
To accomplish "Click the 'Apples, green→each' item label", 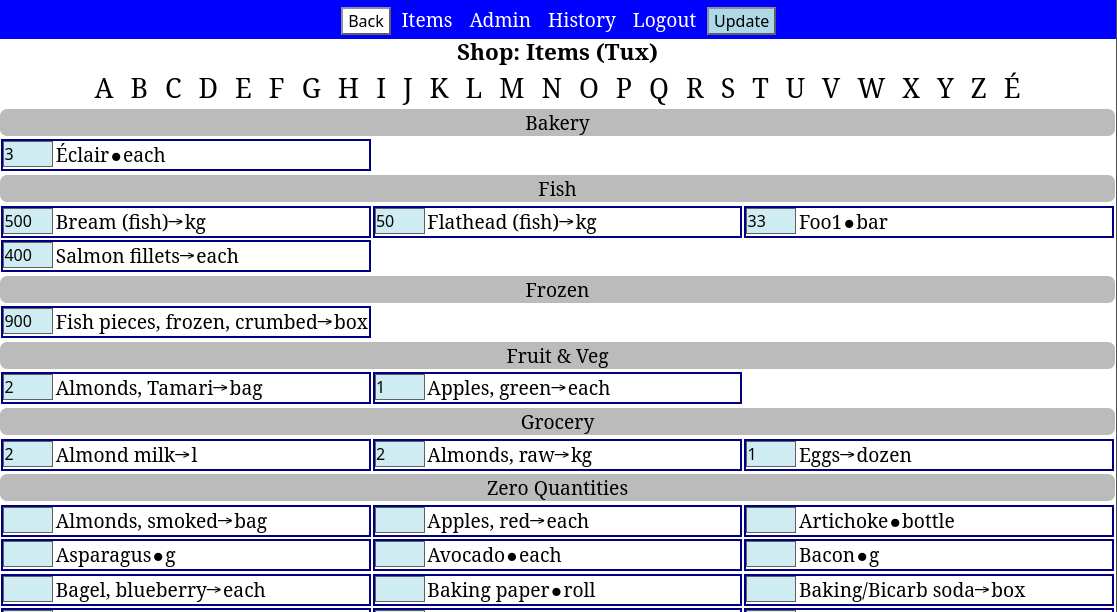I will click(519, 388).
